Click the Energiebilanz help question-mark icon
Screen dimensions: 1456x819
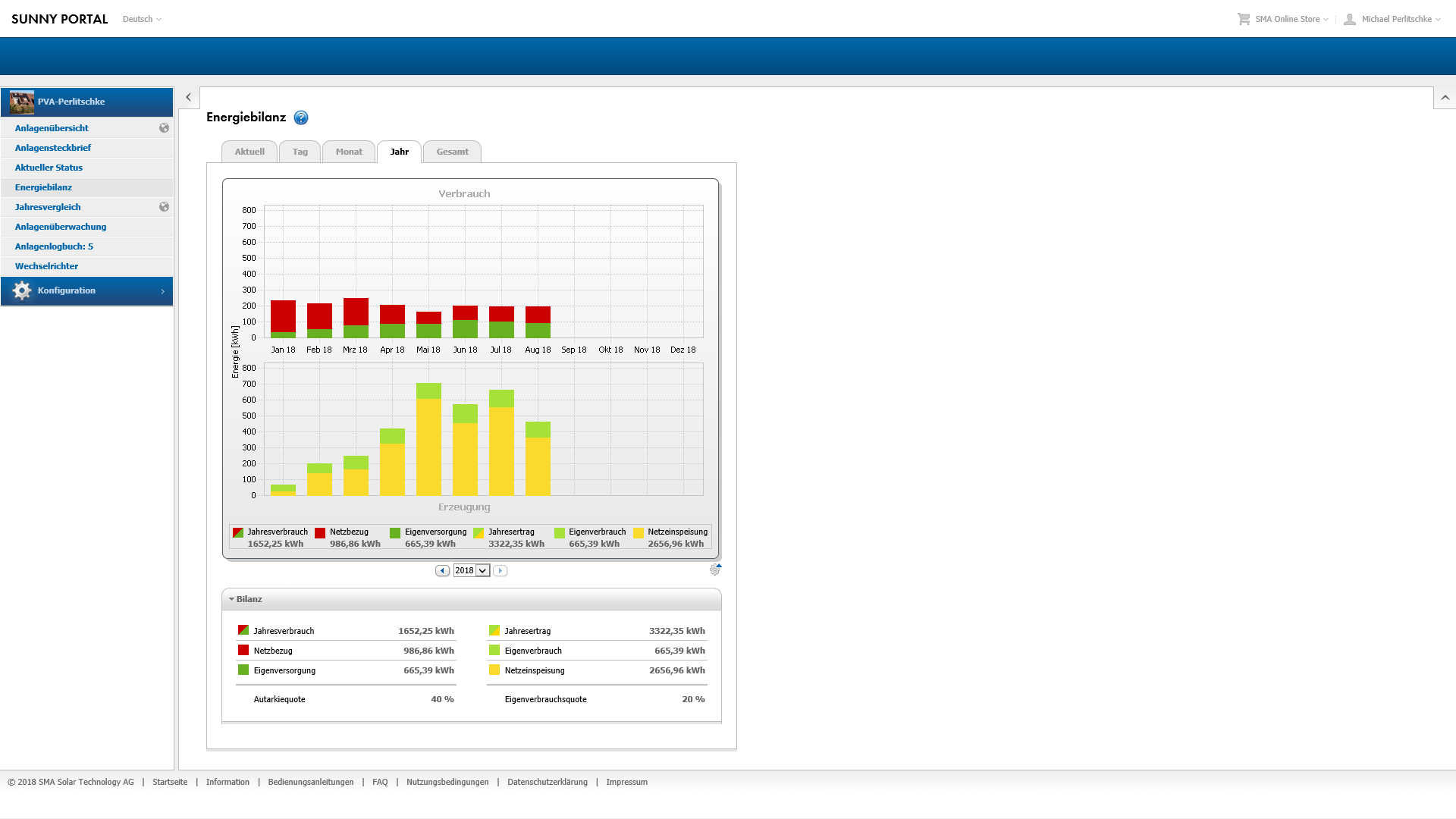pyautogui.click(x=301, y=118)
